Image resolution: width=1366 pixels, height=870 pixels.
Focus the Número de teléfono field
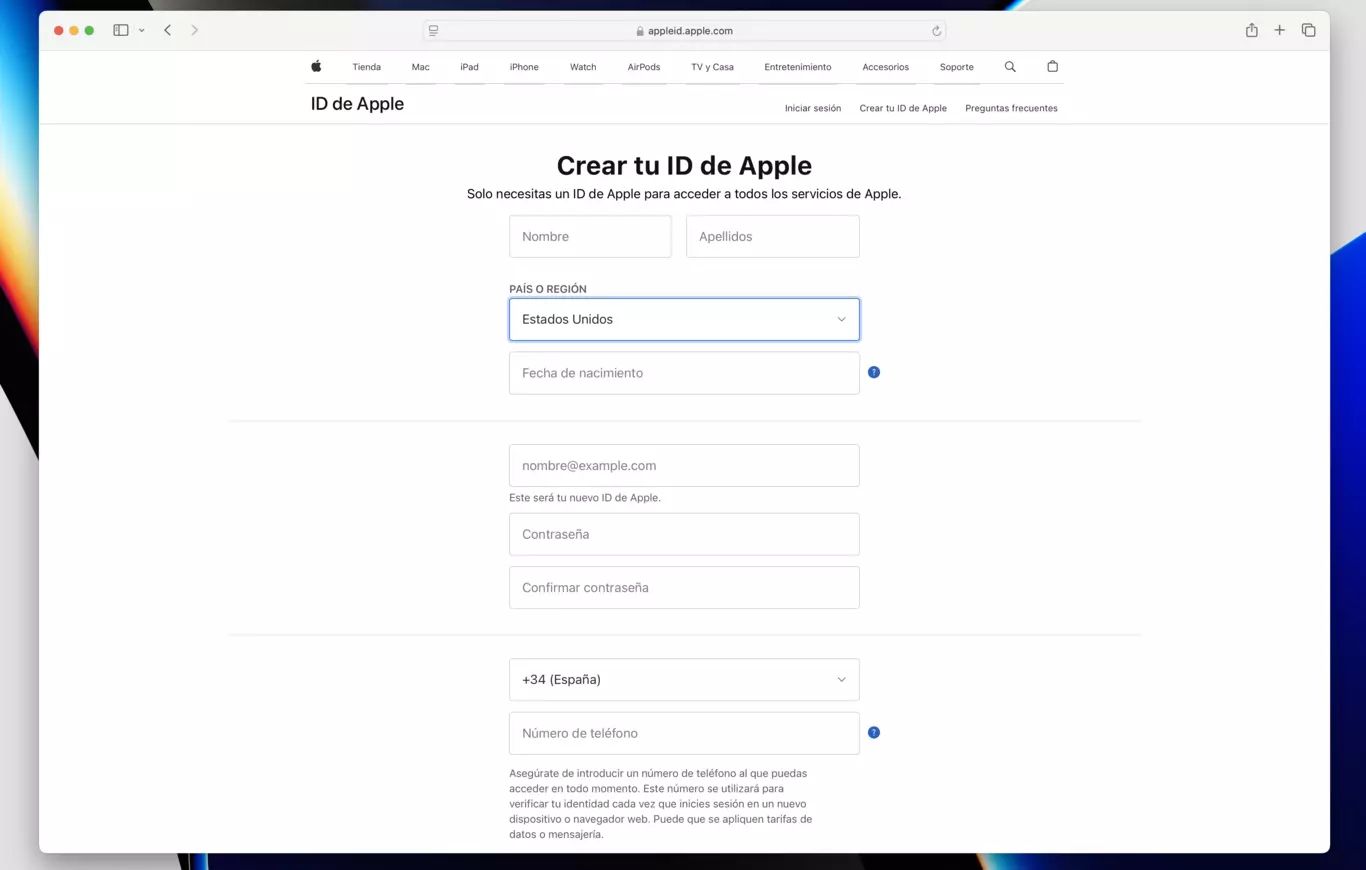tap(684, 733)
